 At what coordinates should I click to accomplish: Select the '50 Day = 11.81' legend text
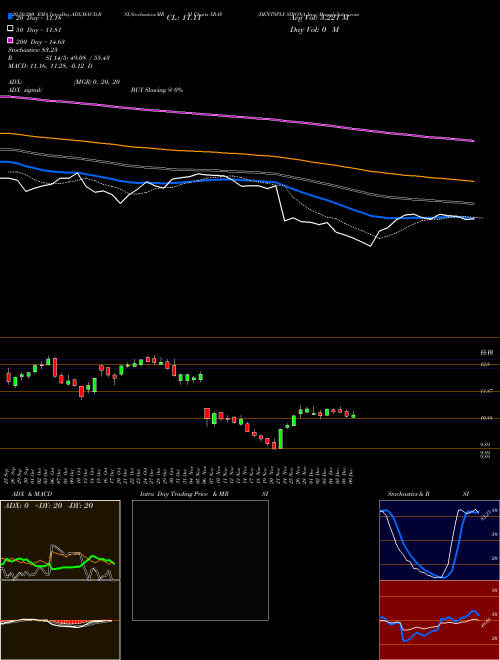coord(39,30)
